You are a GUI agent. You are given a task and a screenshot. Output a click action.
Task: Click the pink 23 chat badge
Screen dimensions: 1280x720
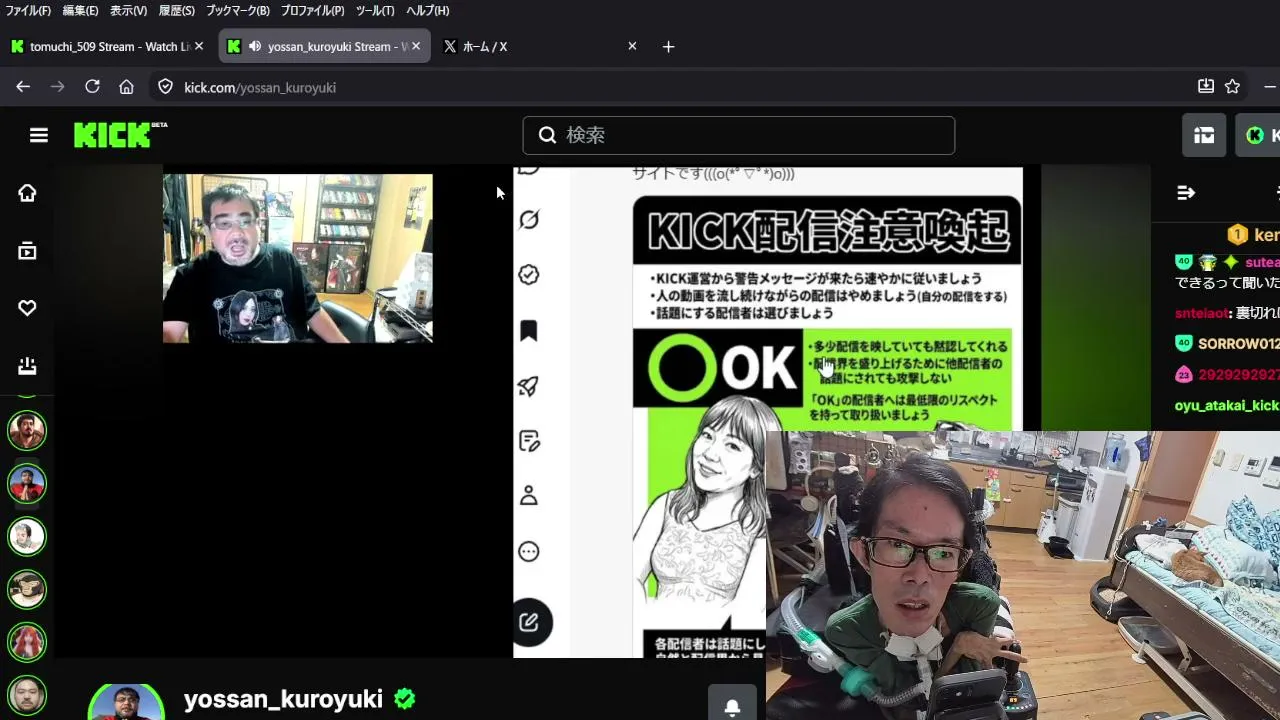tap(1184, 374)
